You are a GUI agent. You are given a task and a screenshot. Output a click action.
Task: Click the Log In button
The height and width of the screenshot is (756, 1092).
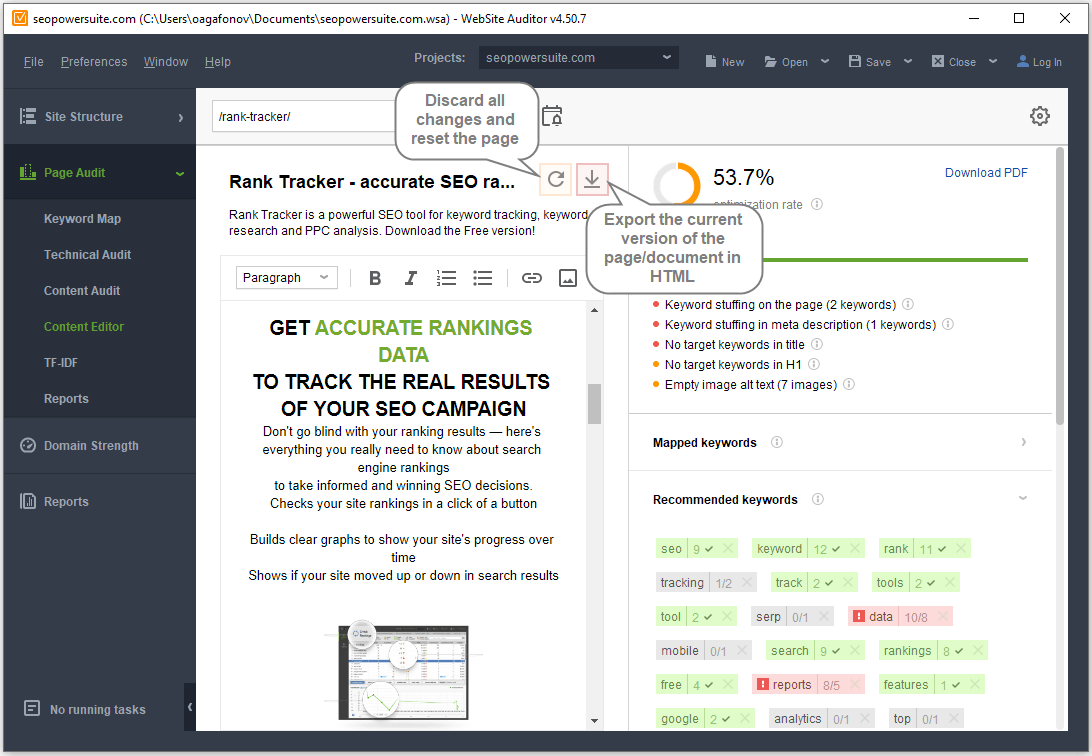1039,62
